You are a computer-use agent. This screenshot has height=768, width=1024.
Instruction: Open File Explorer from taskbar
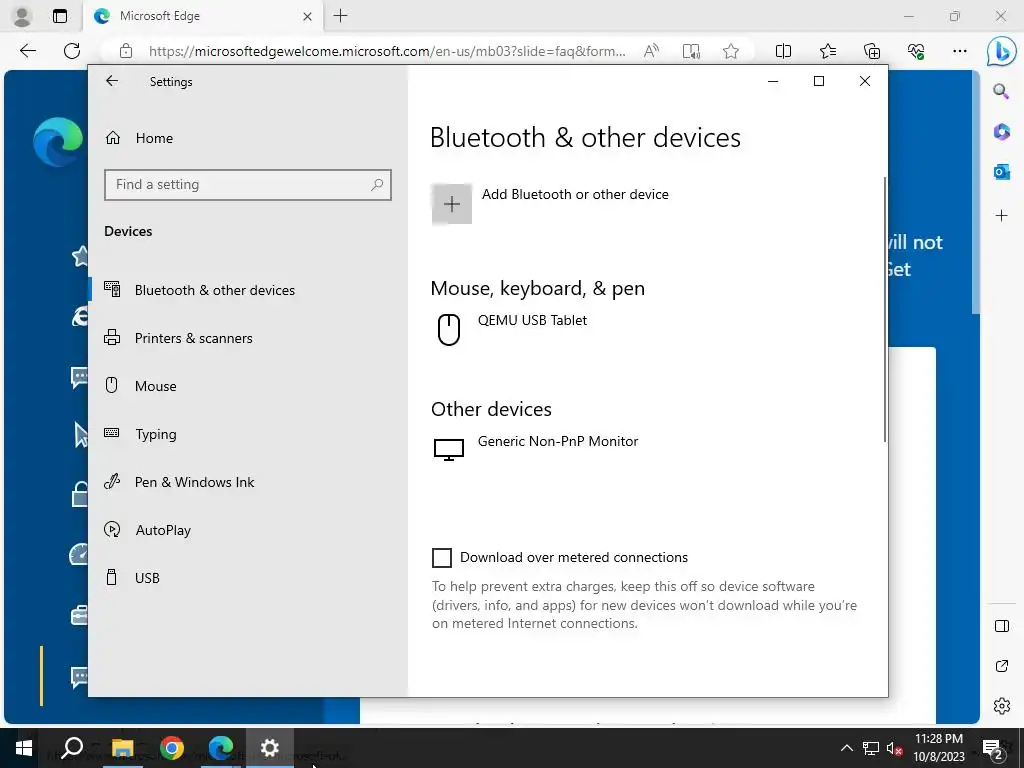[122, 748]
